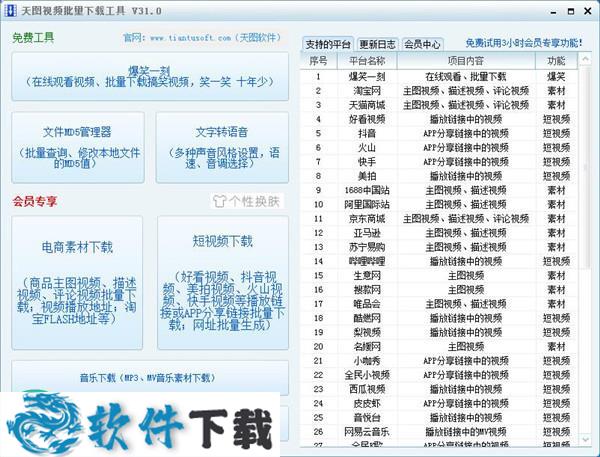Select row 天猫商城 in platform list
The height and width of the screenshot is (457, 600).
(439, 105)
